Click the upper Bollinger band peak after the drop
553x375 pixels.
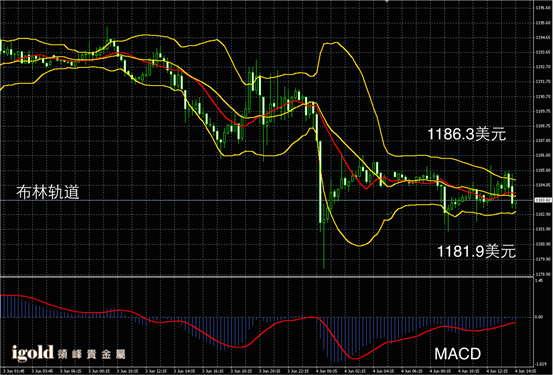coord(331,43)
